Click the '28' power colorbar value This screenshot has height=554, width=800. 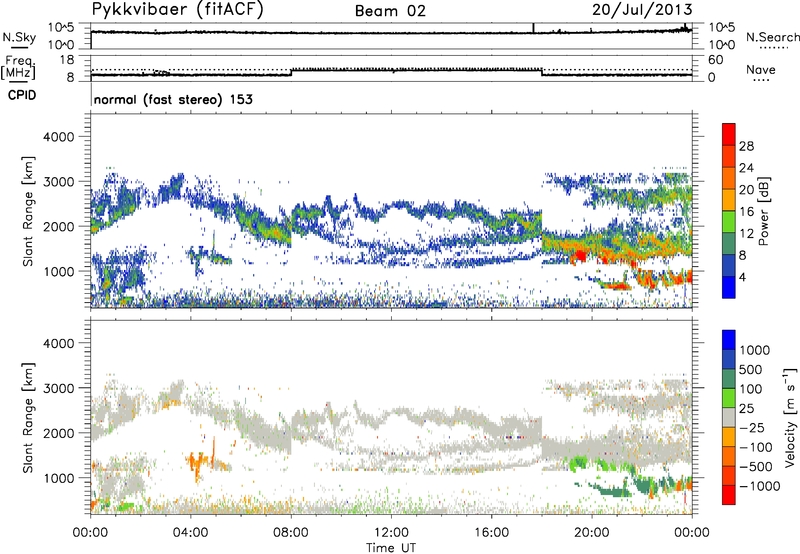(x=746, y=146)
